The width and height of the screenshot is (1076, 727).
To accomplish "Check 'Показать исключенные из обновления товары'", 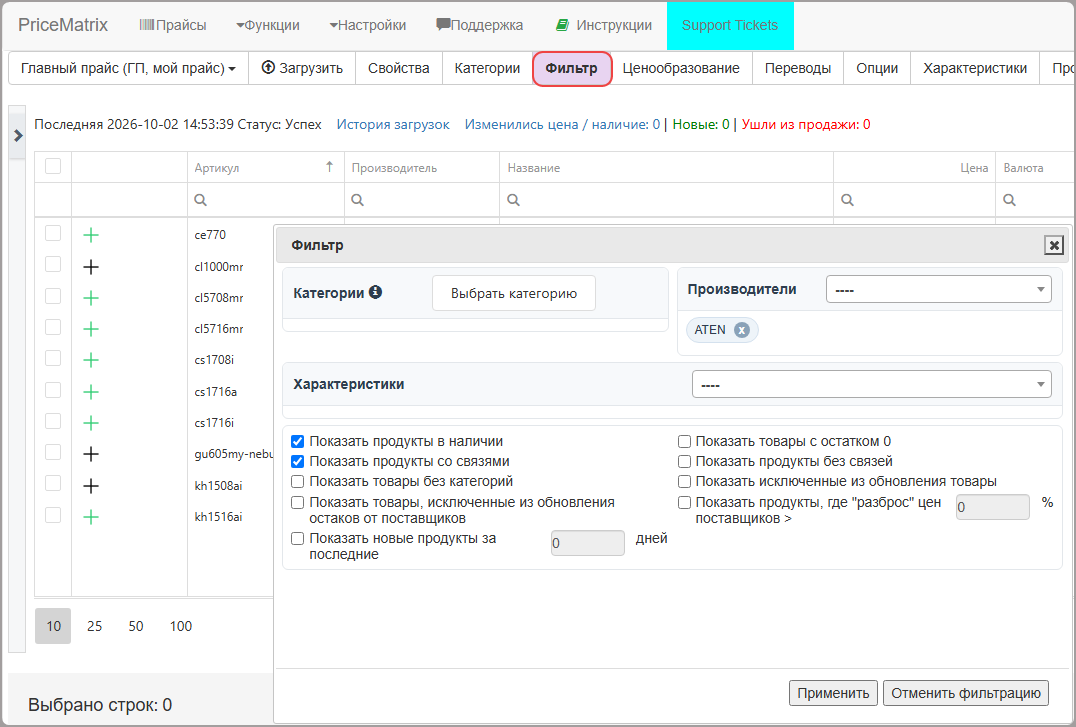I will click(684, 481).
